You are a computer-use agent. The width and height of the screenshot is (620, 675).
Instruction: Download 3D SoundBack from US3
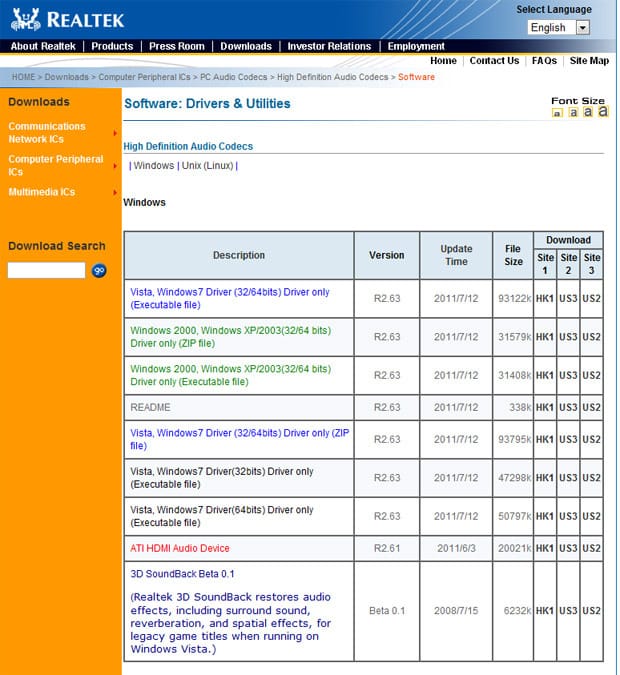[x=568, y=610]
